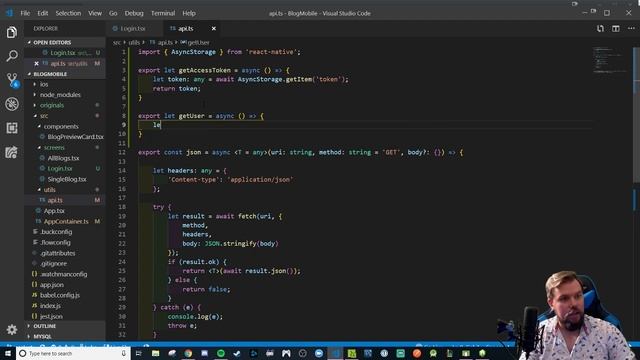Open the Debug view in activity bar
Screen dimensions: 640x360
tap(12, 104)
